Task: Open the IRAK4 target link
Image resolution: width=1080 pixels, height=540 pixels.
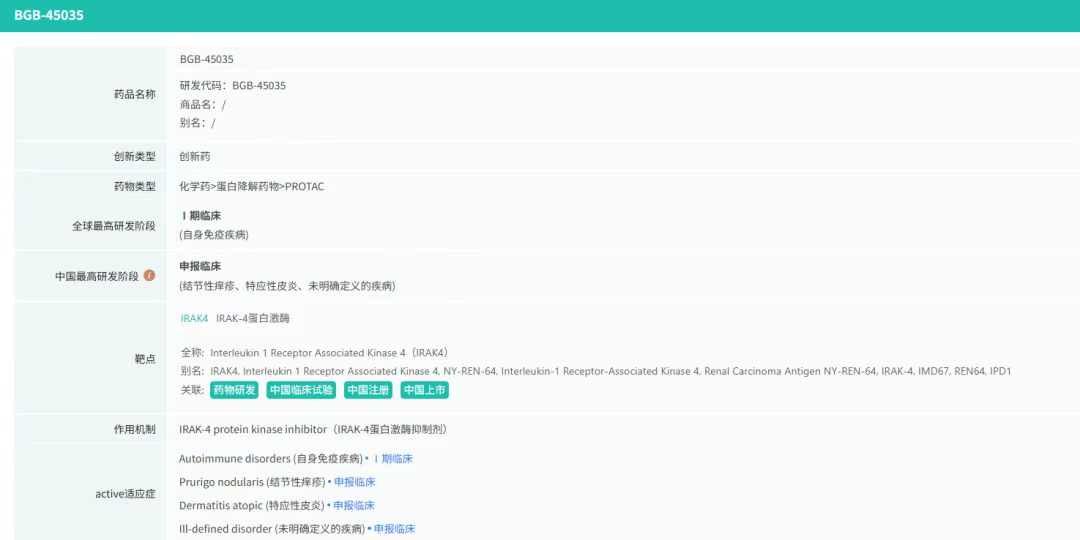Action: click(194, 318)
